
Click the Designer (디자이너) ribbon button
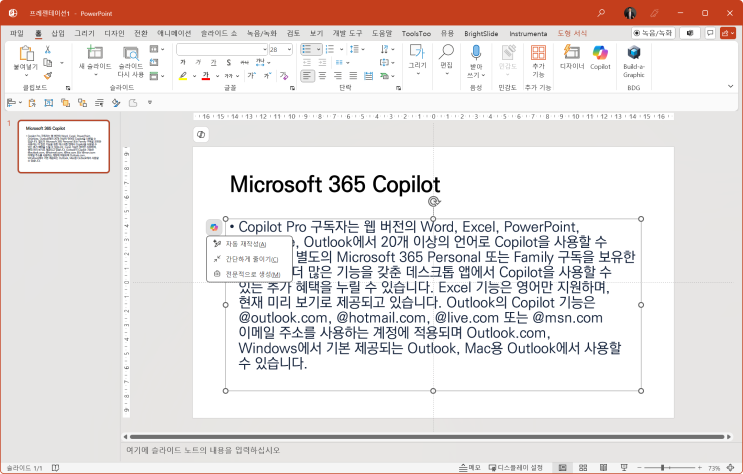[x=571, y=58]
